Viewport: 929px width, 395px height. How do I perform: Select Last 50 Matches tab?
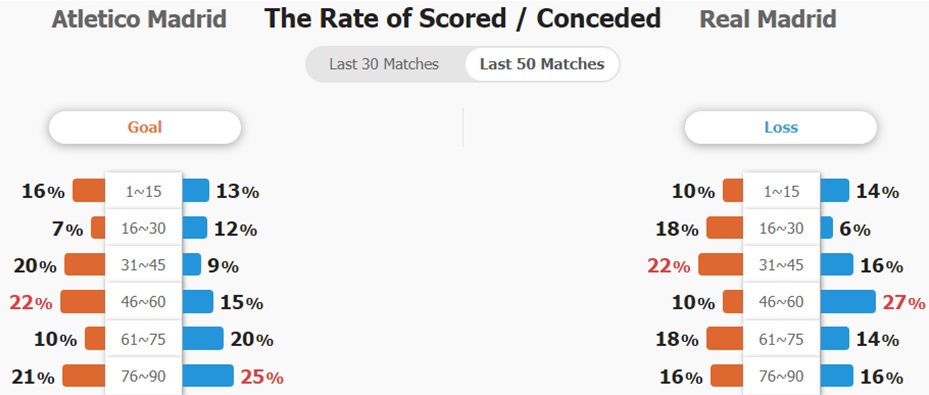[542, 64]
